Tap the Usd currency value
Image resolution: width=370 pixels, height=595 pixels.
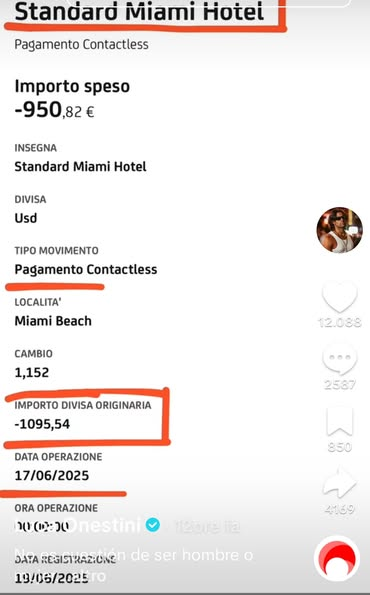pyautogui.click(x=26, y=218)
